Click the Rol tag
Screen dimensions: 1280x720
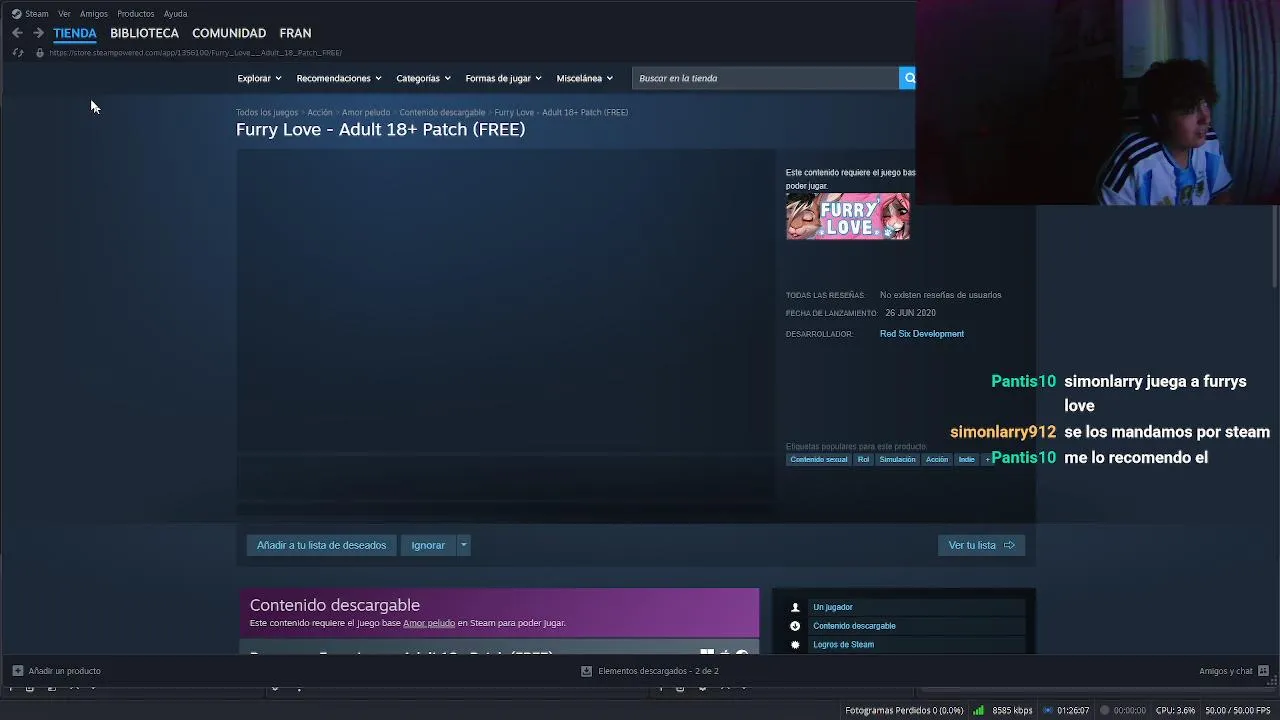tap(863, 460)
